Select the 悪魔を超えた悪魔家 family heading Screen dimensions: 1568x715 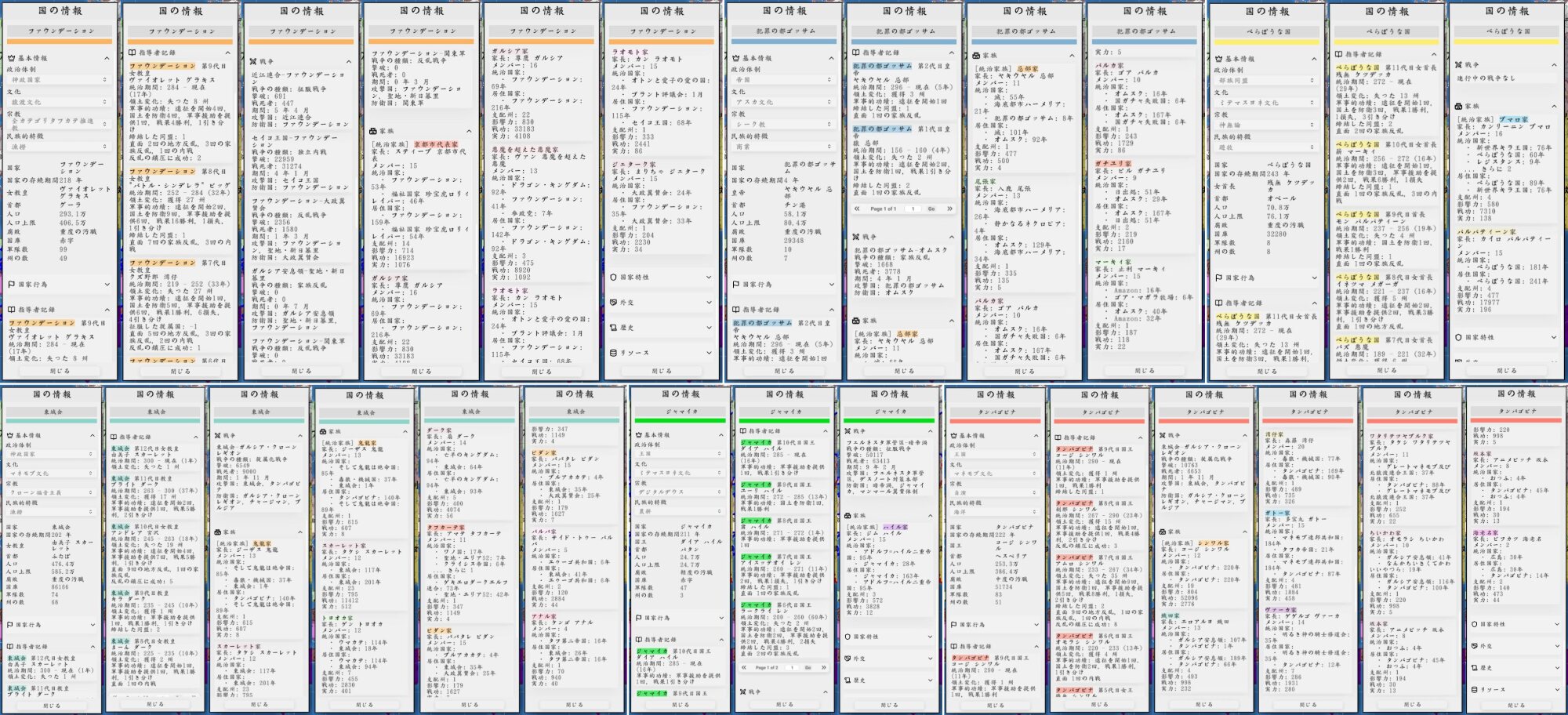coord(524,149)
